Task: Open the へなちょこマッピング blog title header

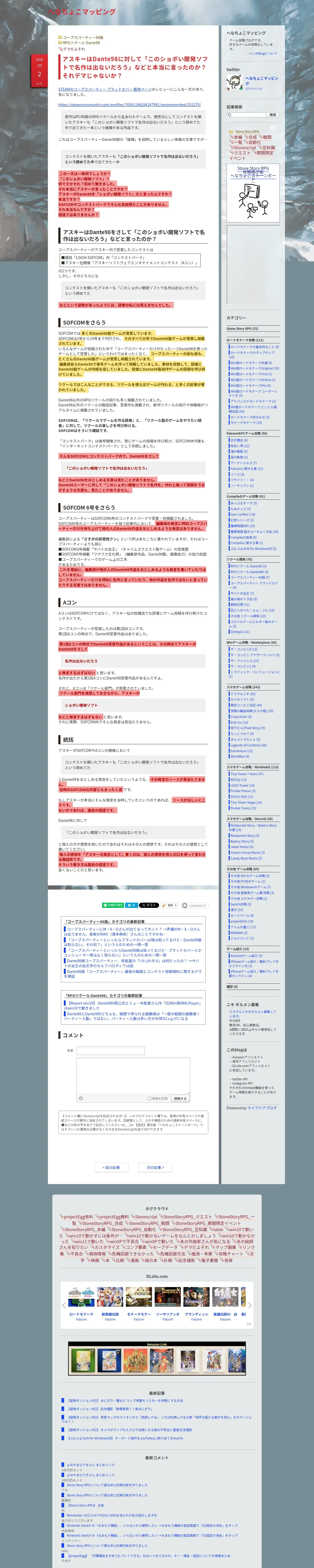Action: (82, 11)
